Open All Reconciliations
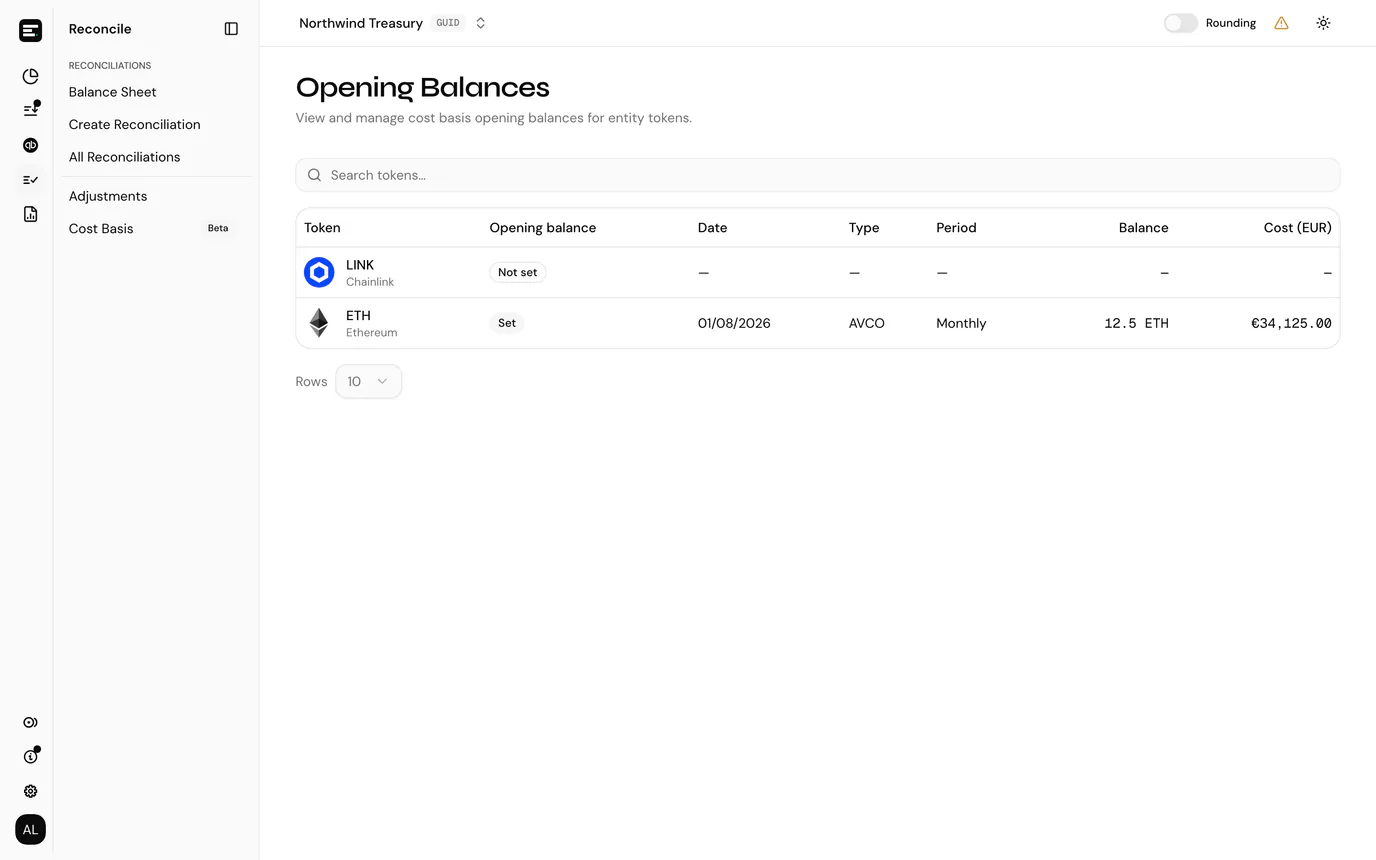 125,157
